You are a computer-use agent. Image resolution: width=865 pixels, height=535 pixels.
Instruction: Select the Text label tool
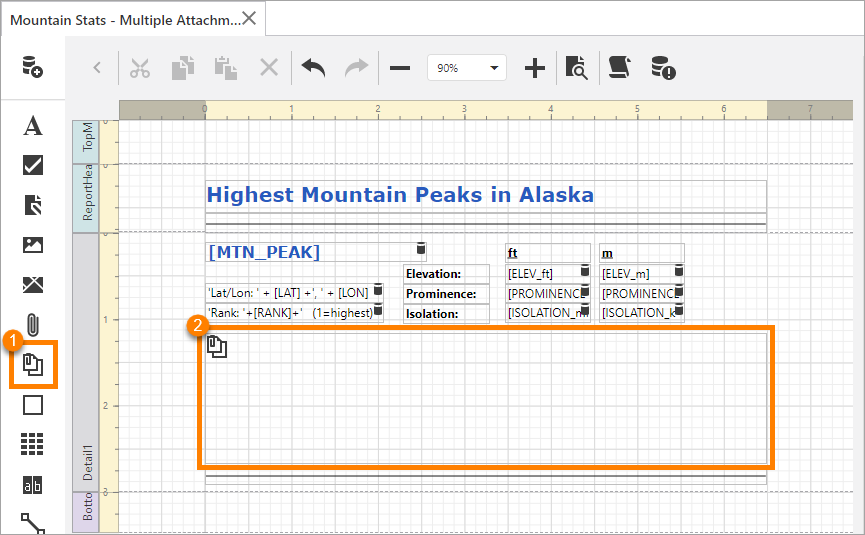point(32,126)
